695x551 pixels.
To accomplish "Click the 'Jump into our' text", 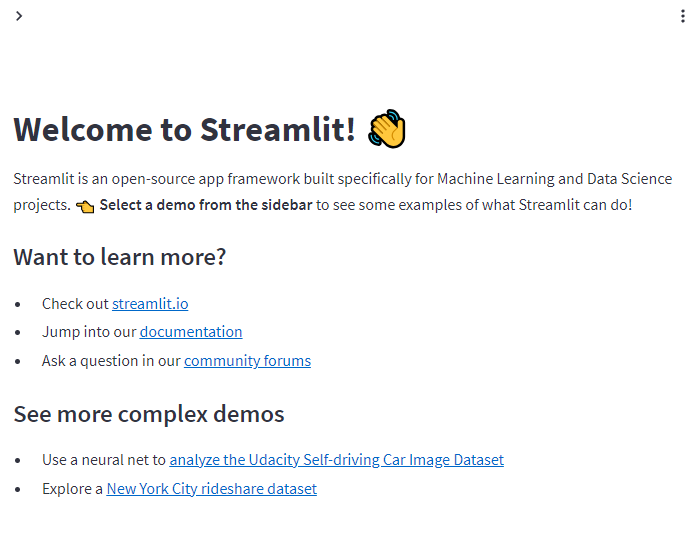I will pyautogui.click(x=89, y=332).
